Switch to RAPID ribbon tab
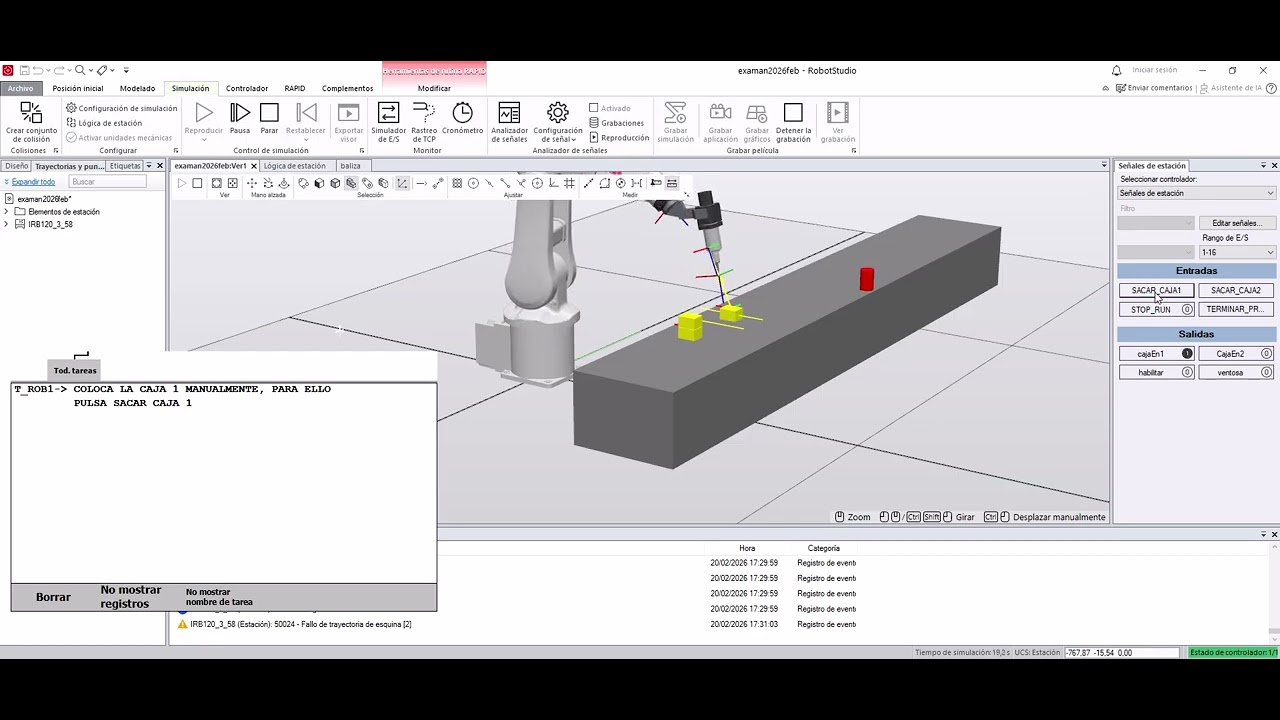Screen dimensions: 1280x720 (295, 88)
